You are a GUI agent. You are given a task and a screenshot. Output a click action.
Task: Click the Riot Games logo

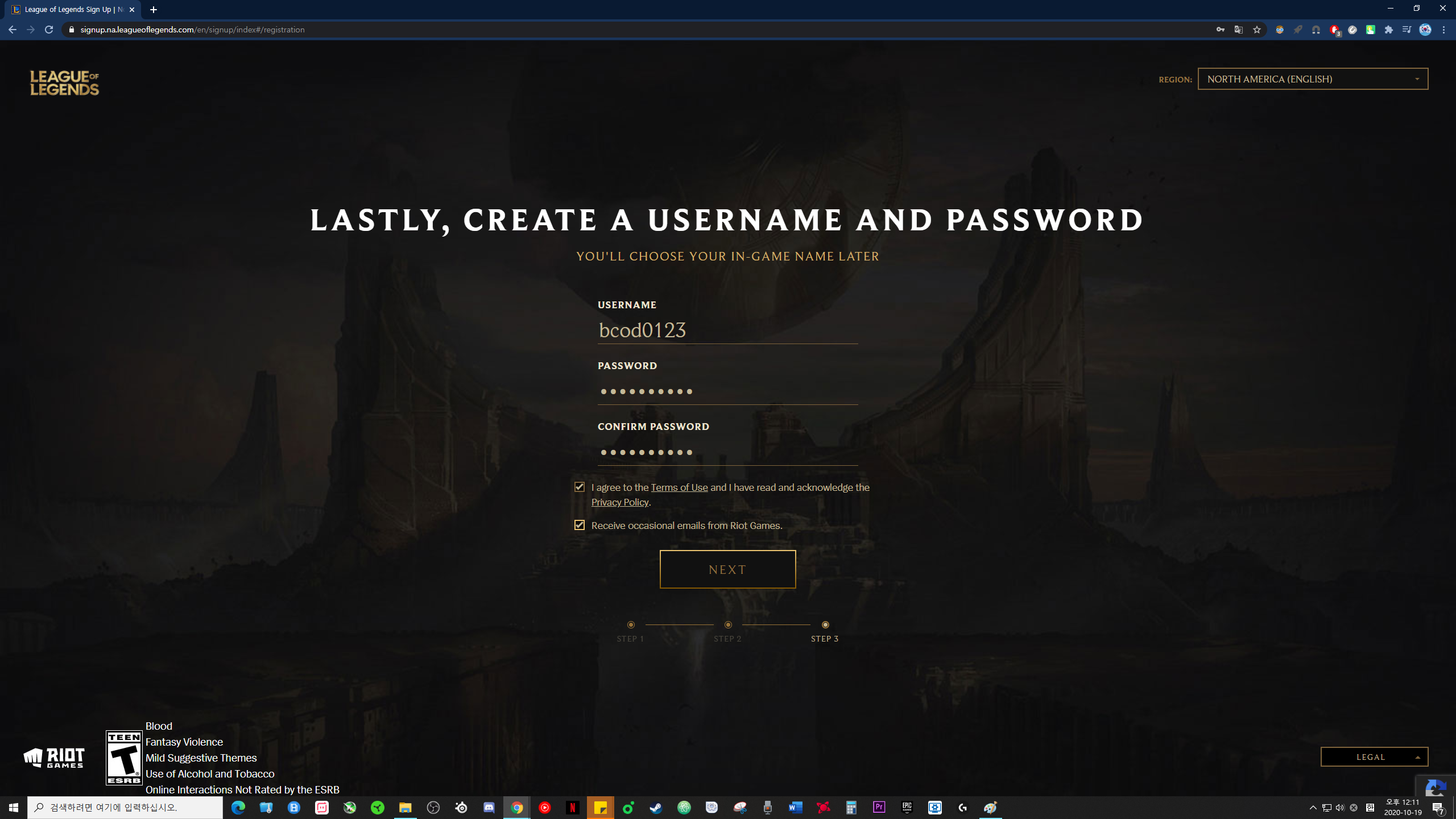[54, 758]
